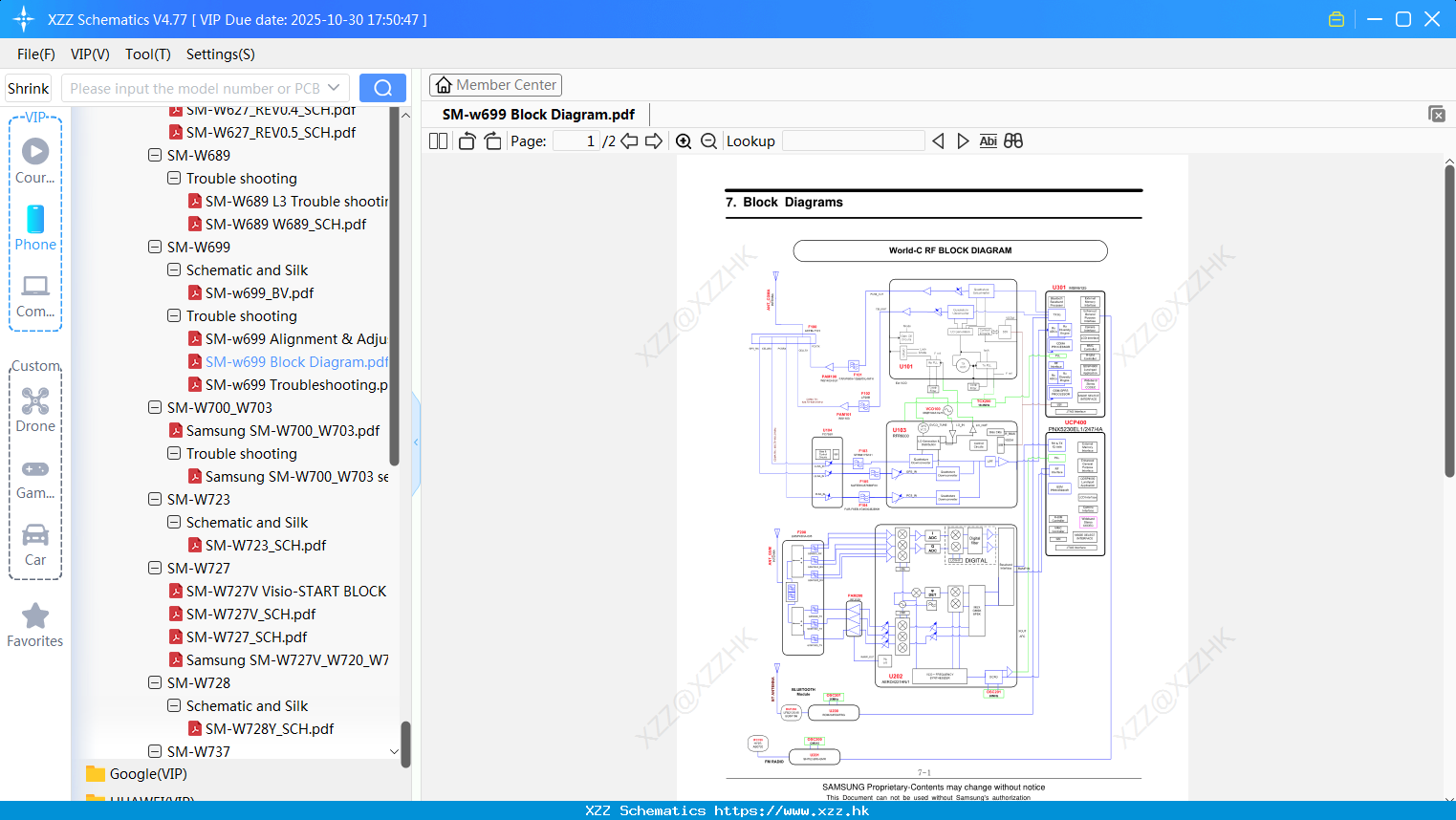Zoom out of the PDF
The image size is (1456, 820).
[x=709, y=140]
